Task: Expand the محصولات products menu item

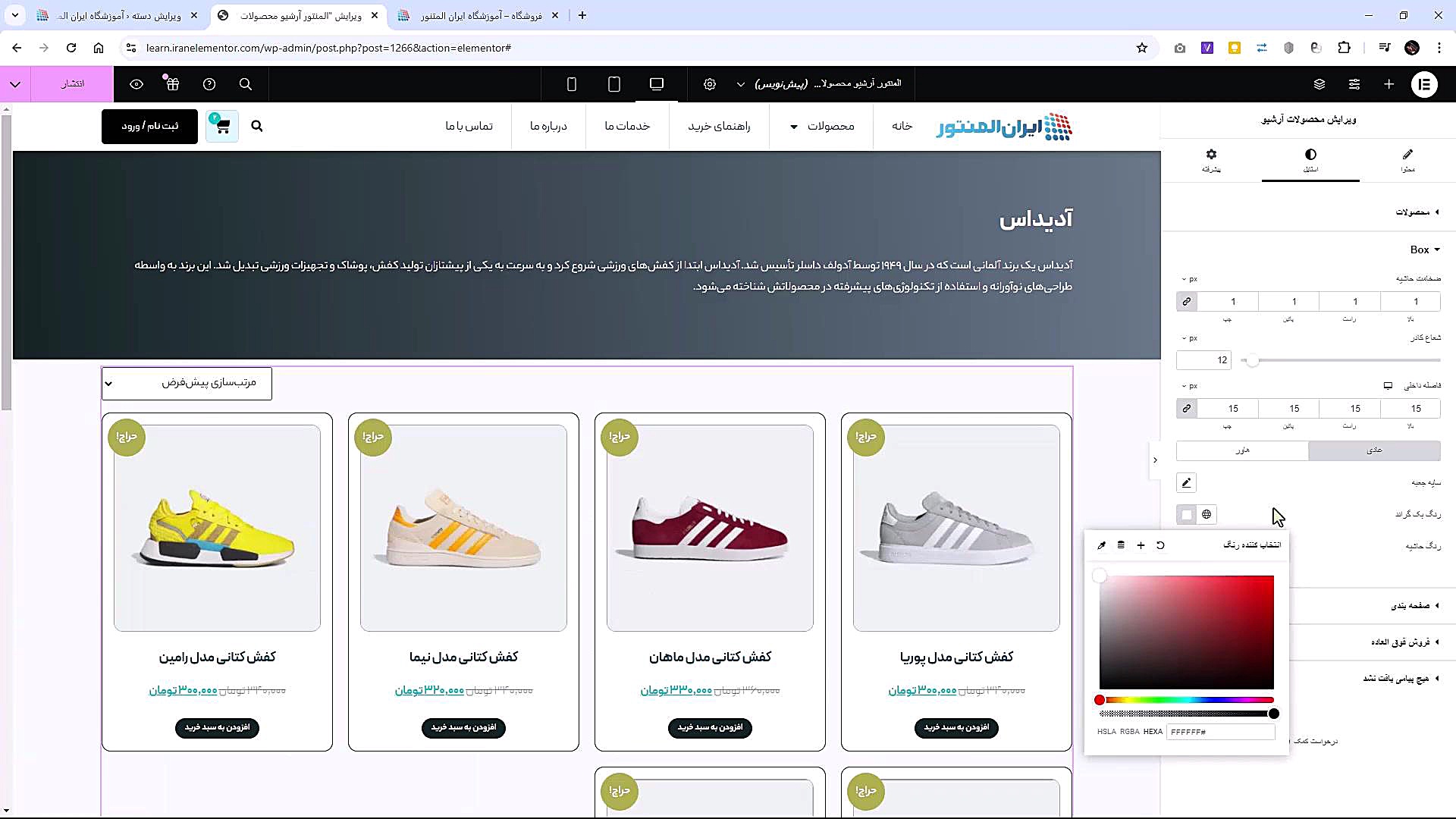Action: tap(824, 126)
